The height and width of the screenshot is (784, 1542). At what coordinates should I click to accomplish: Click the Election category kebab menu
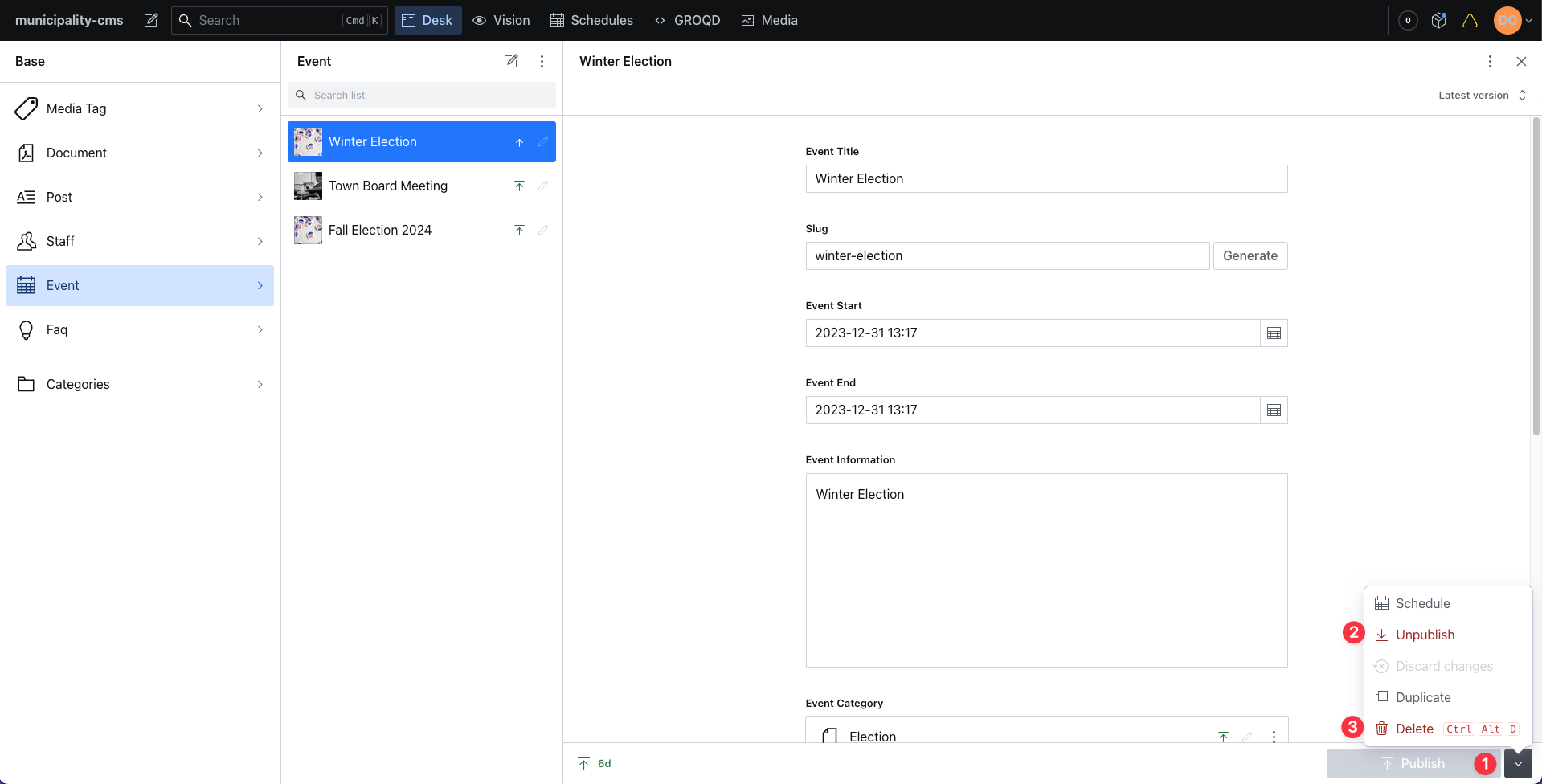coord(1274,736)
